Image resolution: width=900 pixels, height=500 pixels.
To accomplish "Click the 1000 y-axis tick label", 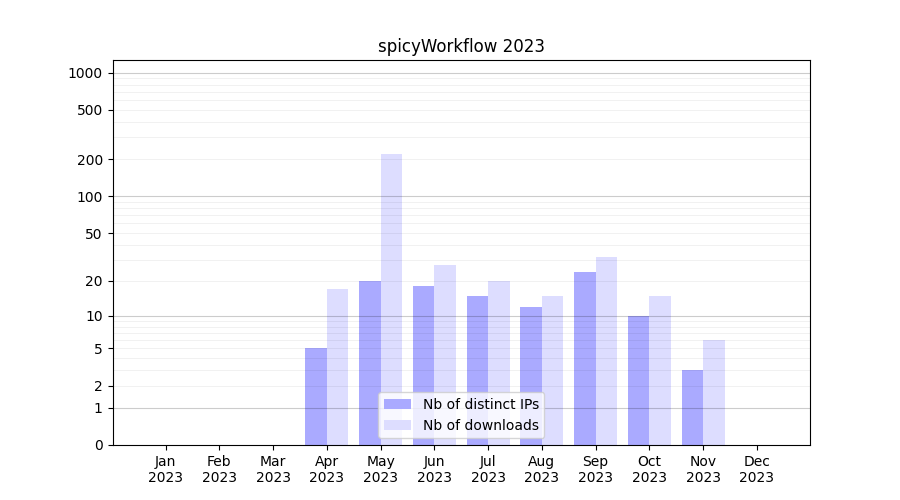I will coord(85,73).
